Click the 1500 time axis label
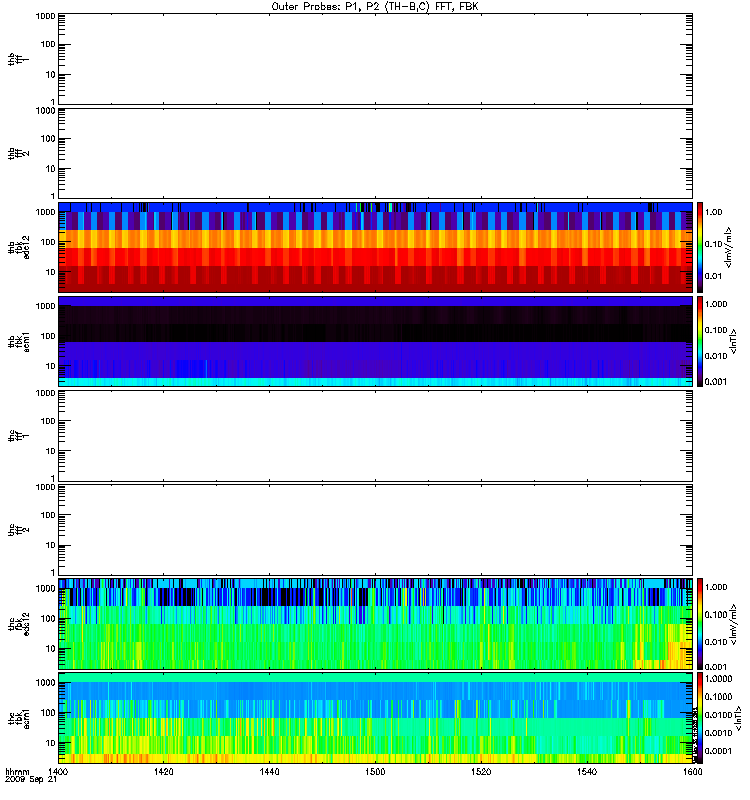 point(375,771)
